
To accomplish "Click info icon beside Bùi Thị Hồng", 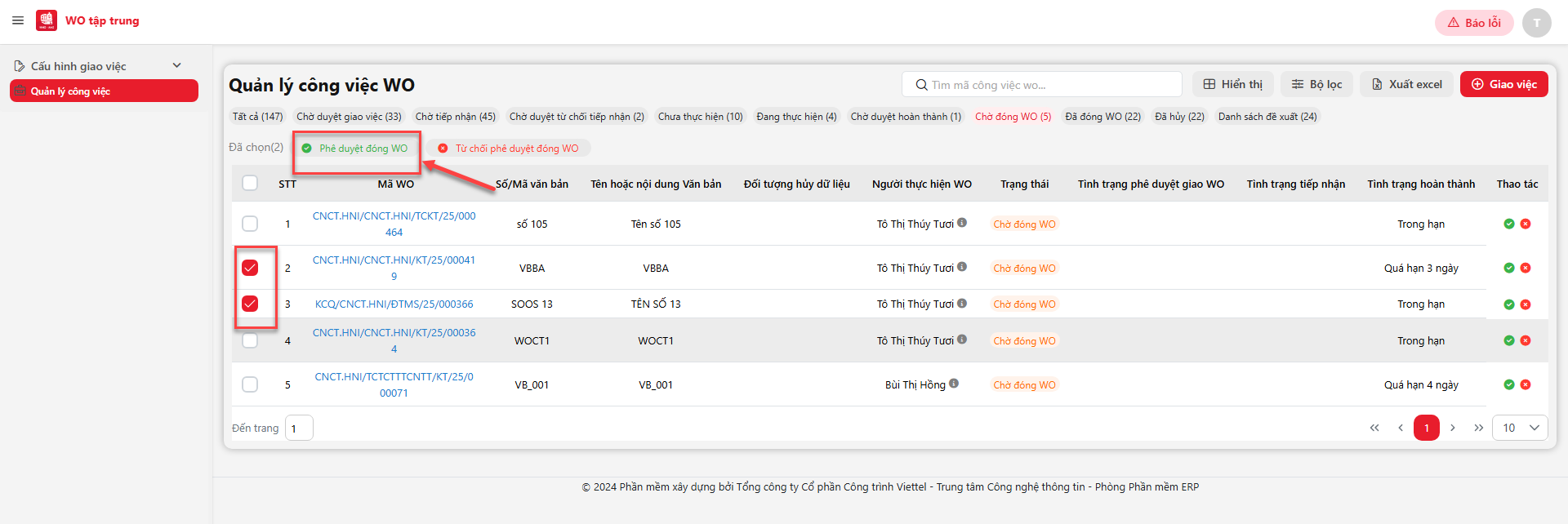I will point(954,383).
